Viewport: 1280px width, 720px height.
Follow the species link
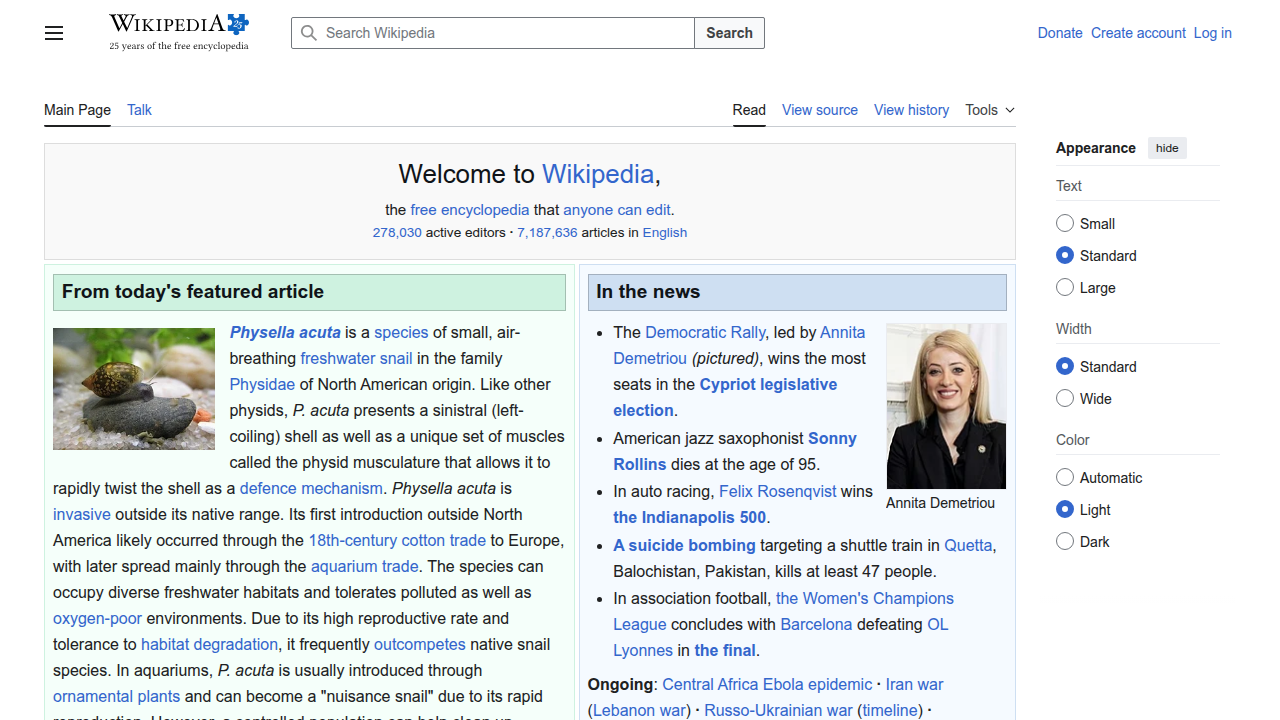point(401,332)
